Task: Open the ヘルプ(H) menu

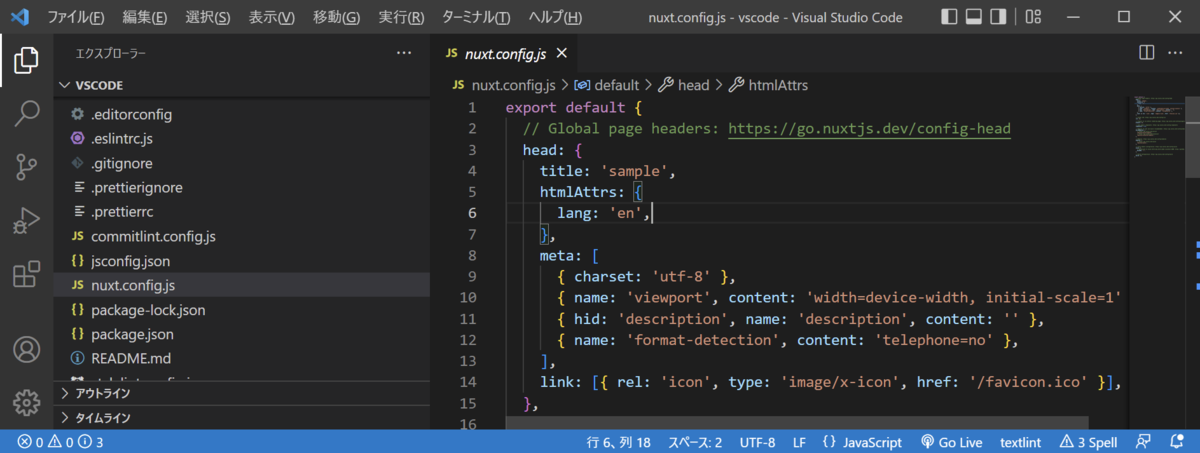Action: click(555, 18)
